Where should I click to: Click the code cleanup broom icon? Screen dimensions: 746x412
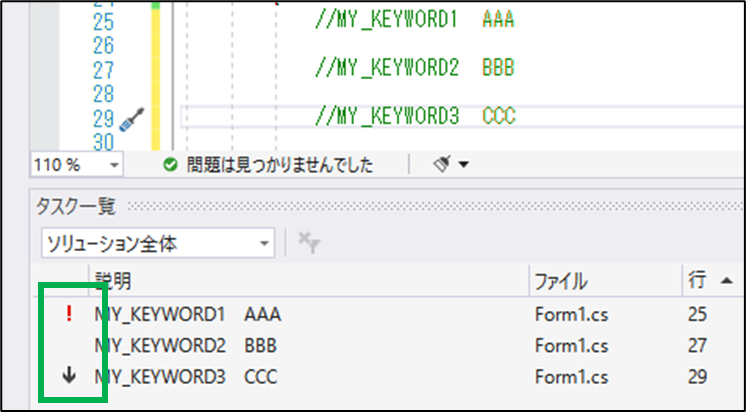(x=442, y=165)
